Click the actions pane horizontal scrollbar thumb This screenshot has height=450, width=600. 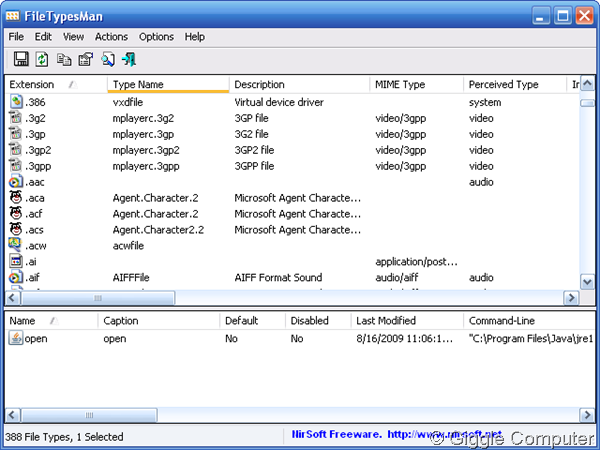tap(89, 415)
